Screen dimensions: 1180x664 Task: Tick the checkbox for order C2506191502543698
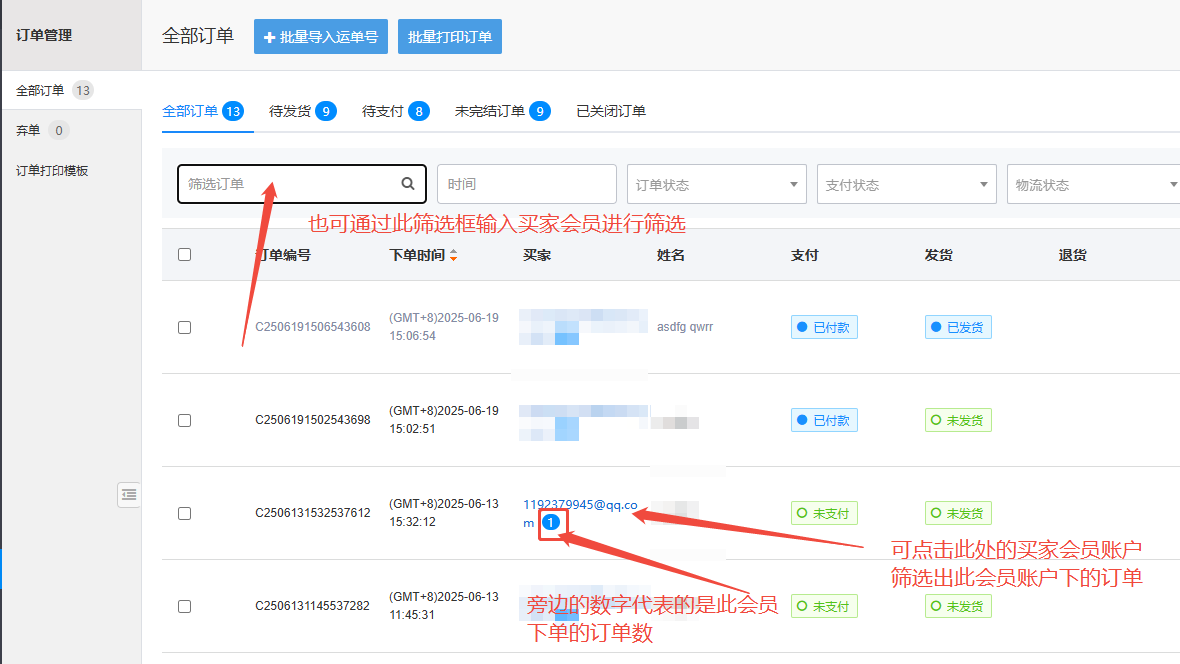point(184,420)
